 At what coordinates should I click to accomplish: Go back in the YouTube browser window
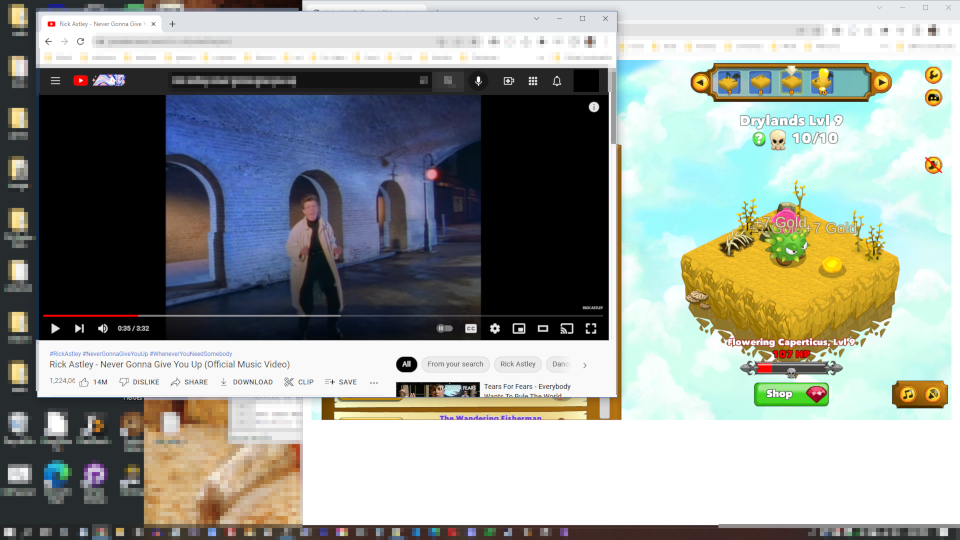(x=48, y=42)
